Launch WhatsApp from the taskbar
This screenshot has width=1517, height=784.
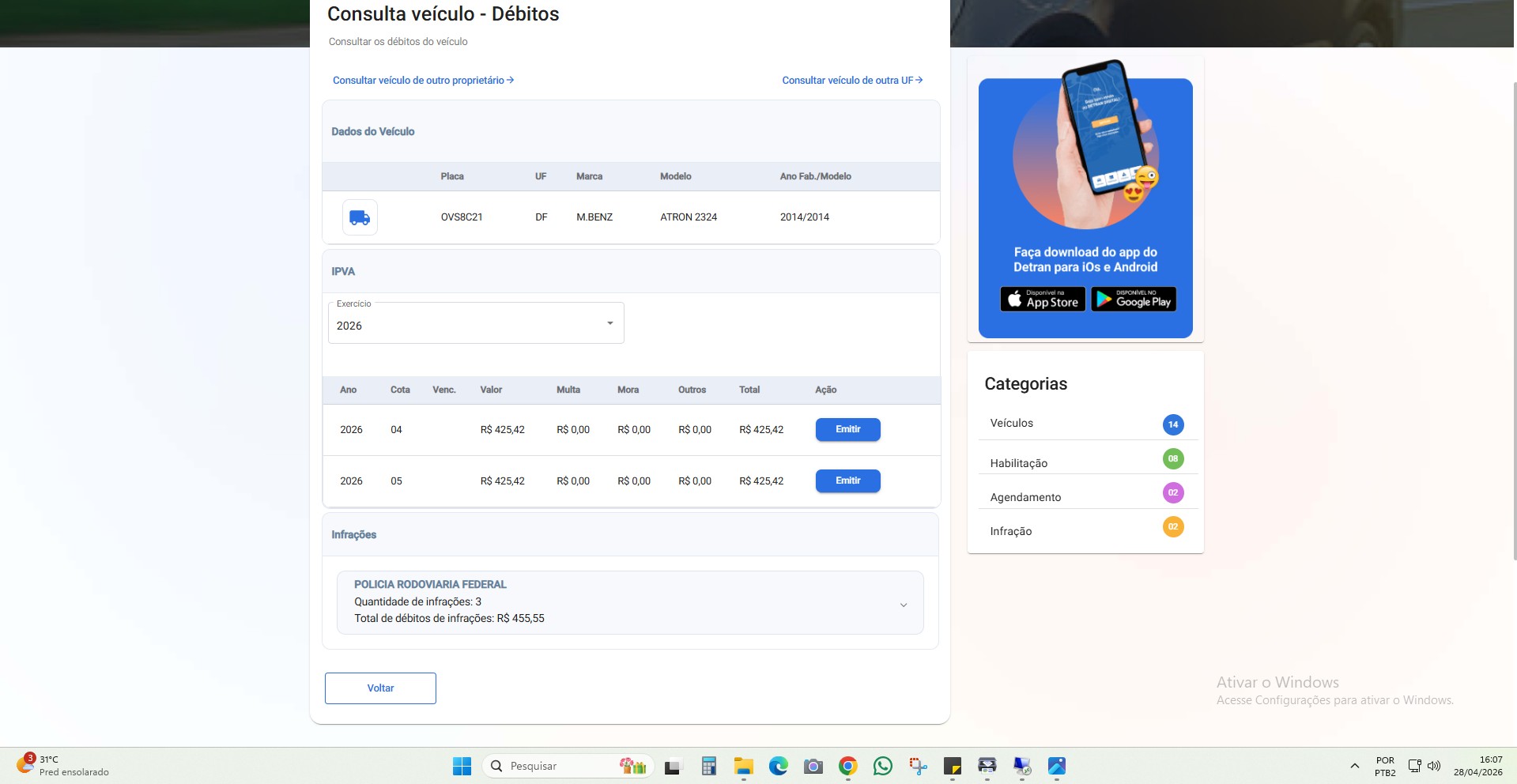click(882, 766)
